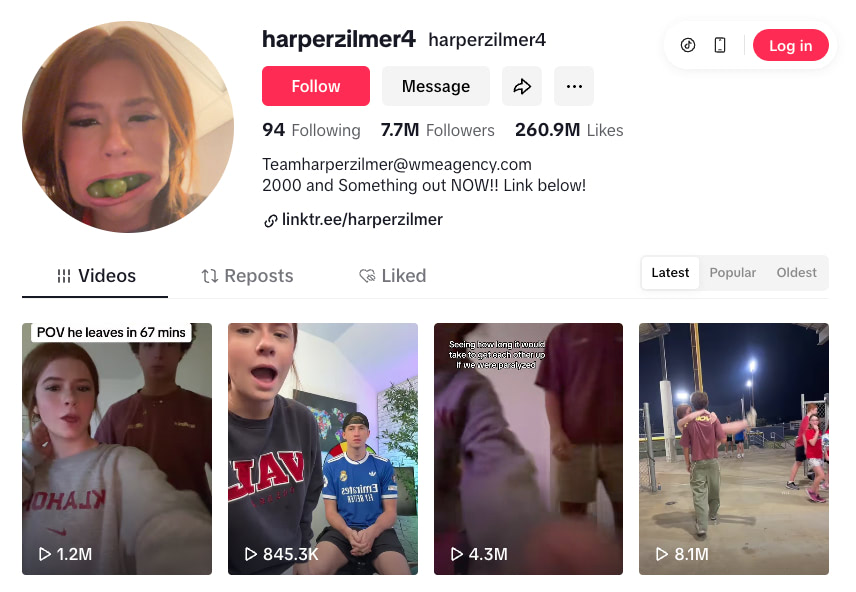Image resolution: width=856 pixels, height=592 pixels.
Task: Click the mobile phone get-app icon
Action: coord(720,45)
